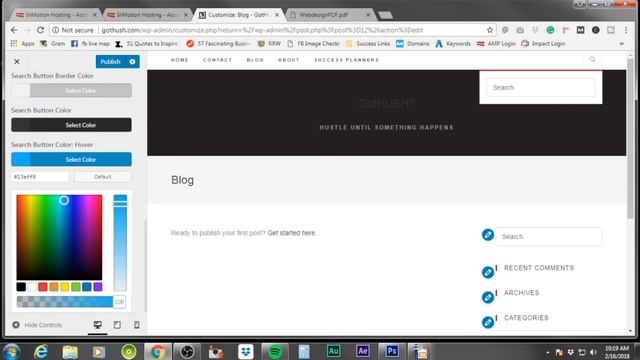Viewport: 640px width, 360px height.
Task: Open Windows Start button
Action: [x=11, y=351]
